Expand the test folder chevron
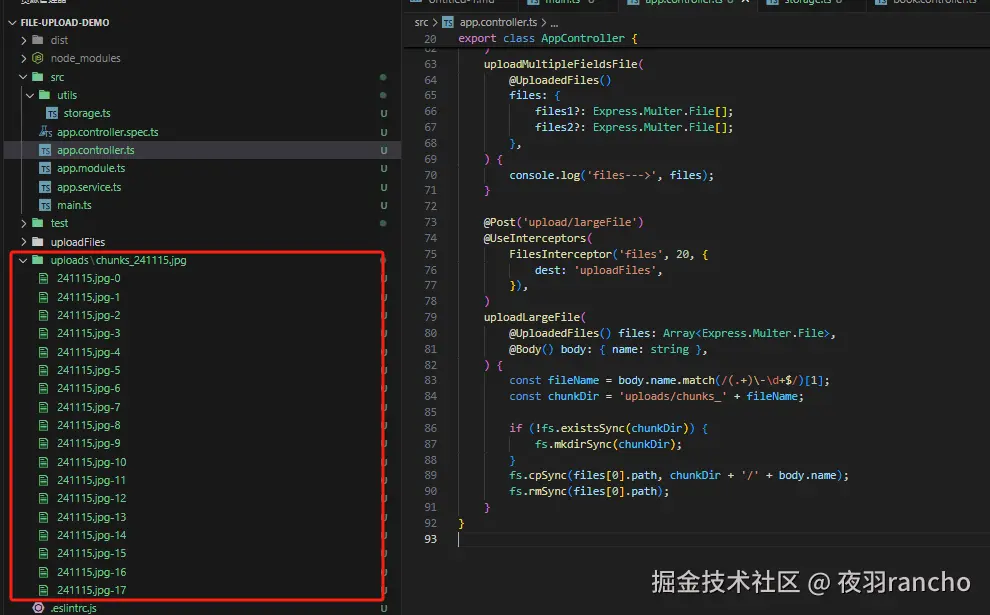990x615 pixels. (x=24, y=224)
